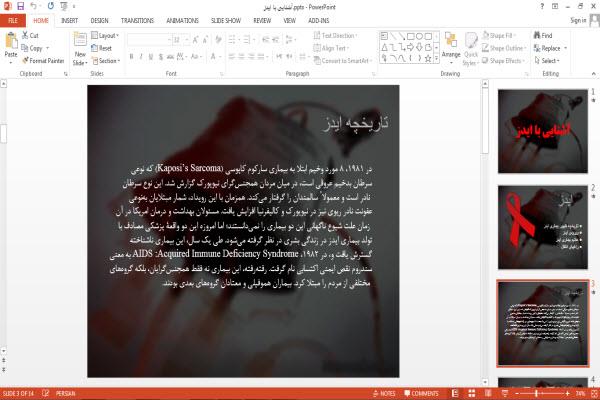This screenshot has height=400, width=600.
Task: Open the Clipboard pane dialog launcher
Action: (x=65, y=73)
